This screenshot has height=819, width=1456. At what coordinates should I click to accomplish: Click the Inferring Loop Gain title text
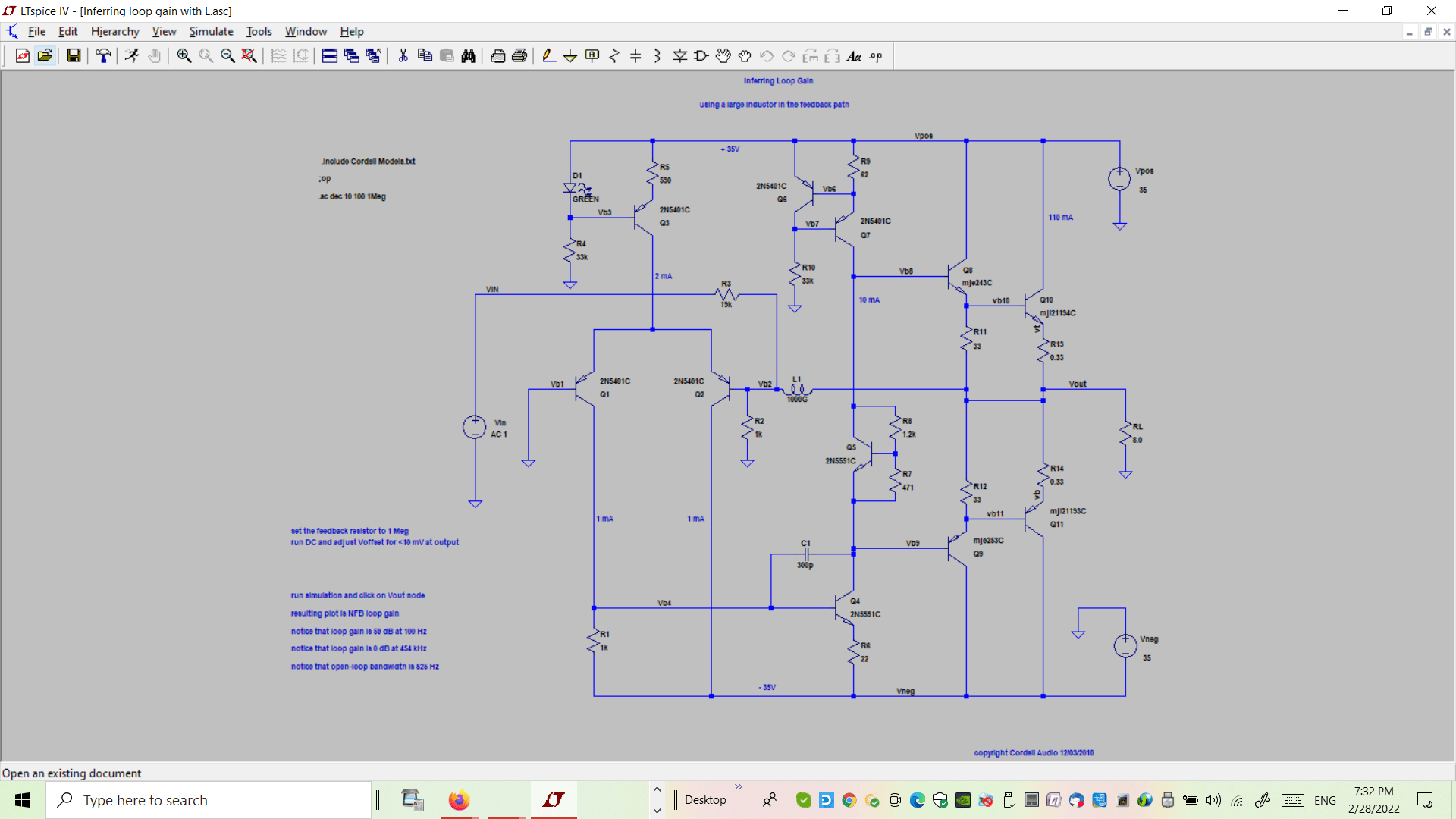point(778,81)
